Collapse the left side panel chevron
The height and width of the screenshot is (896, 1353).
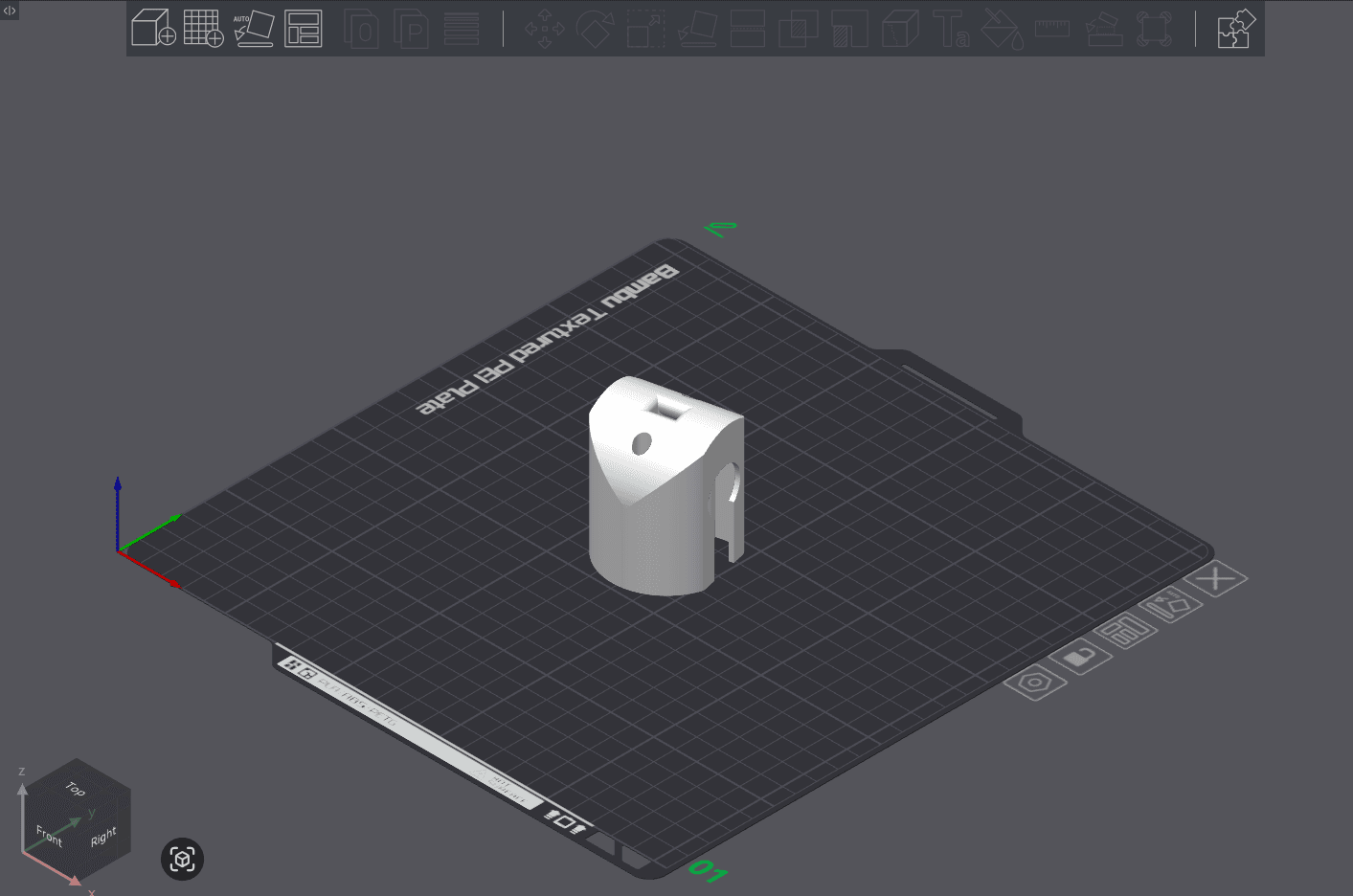point(10,9)
